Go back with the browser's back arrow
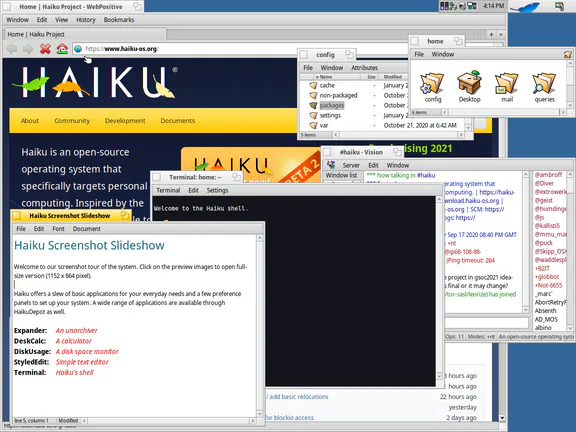This screenshot has height=432, width=576. coord(12,49)
